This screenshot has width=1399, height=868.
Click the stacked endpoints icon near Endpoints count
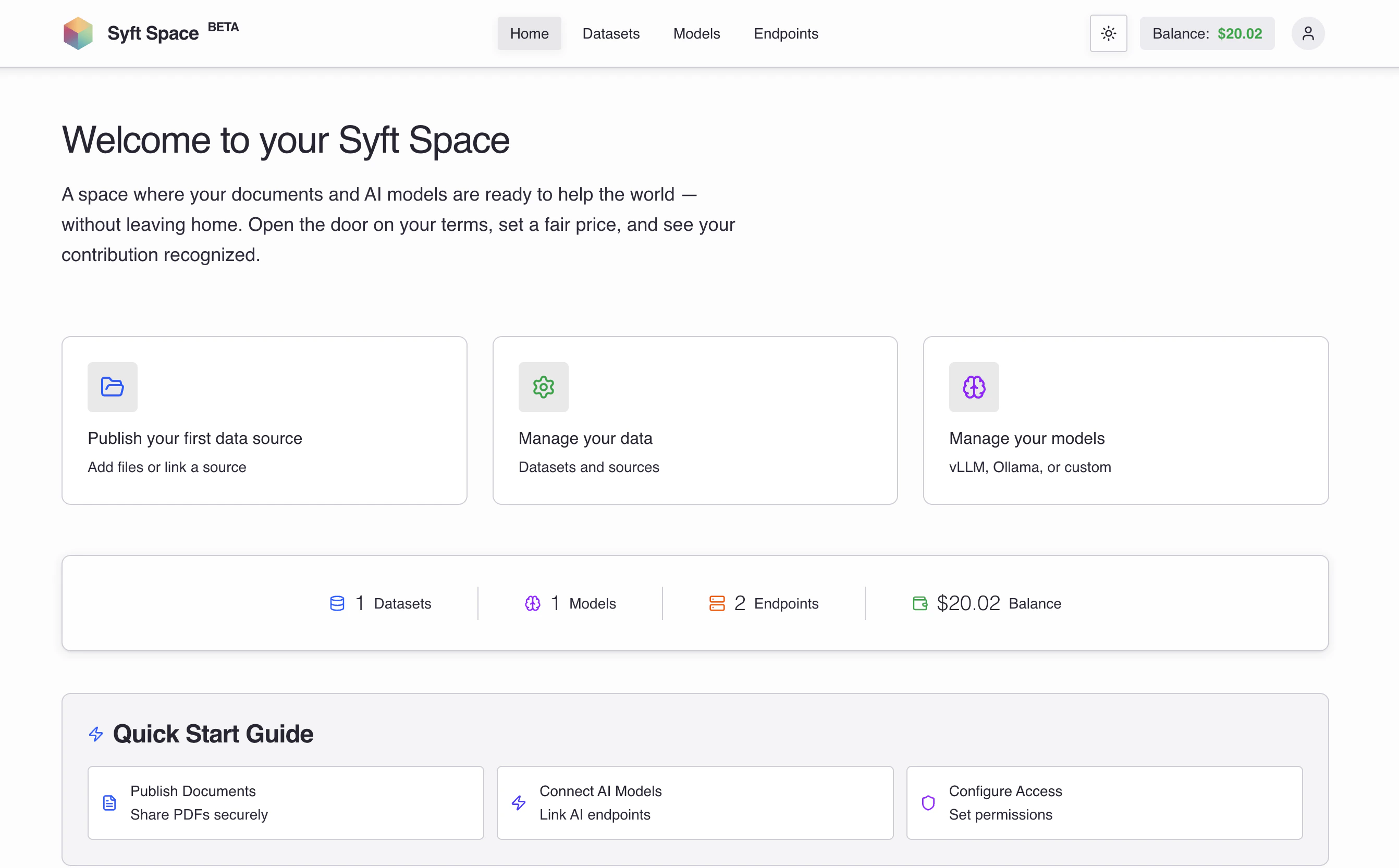click(x=718, y=603)
